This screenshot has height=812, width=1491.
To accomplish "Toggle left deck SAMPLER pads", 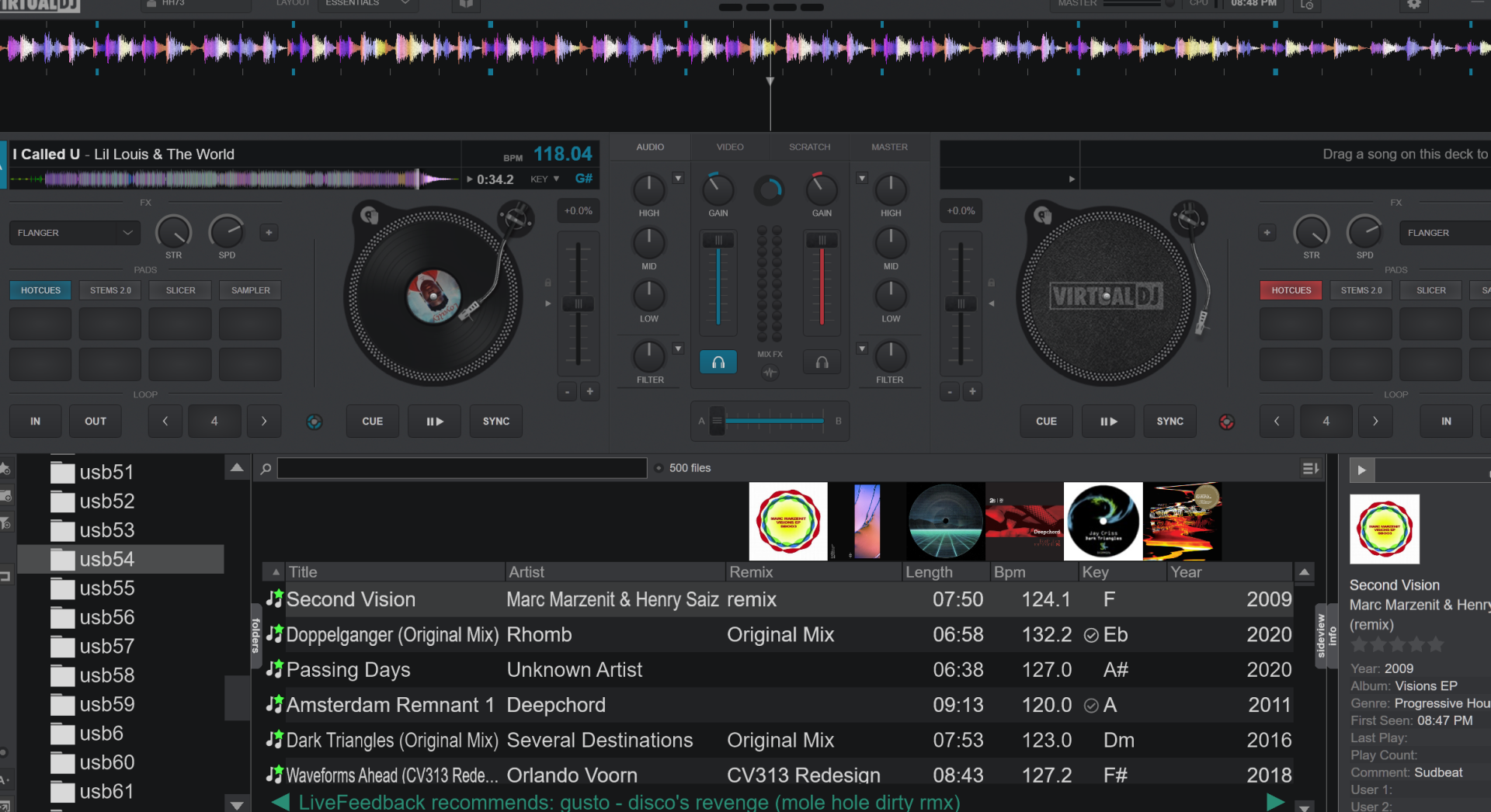I will [x=250, y=290].
